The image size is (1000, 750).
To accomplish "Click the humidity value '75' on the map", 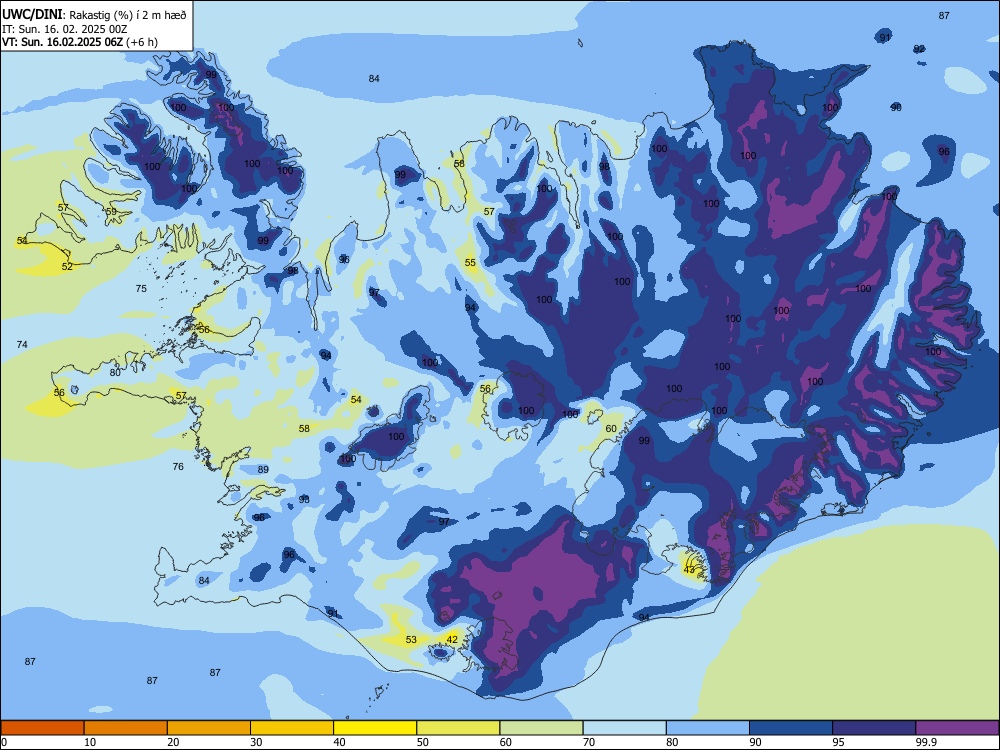I will point(141,288).
